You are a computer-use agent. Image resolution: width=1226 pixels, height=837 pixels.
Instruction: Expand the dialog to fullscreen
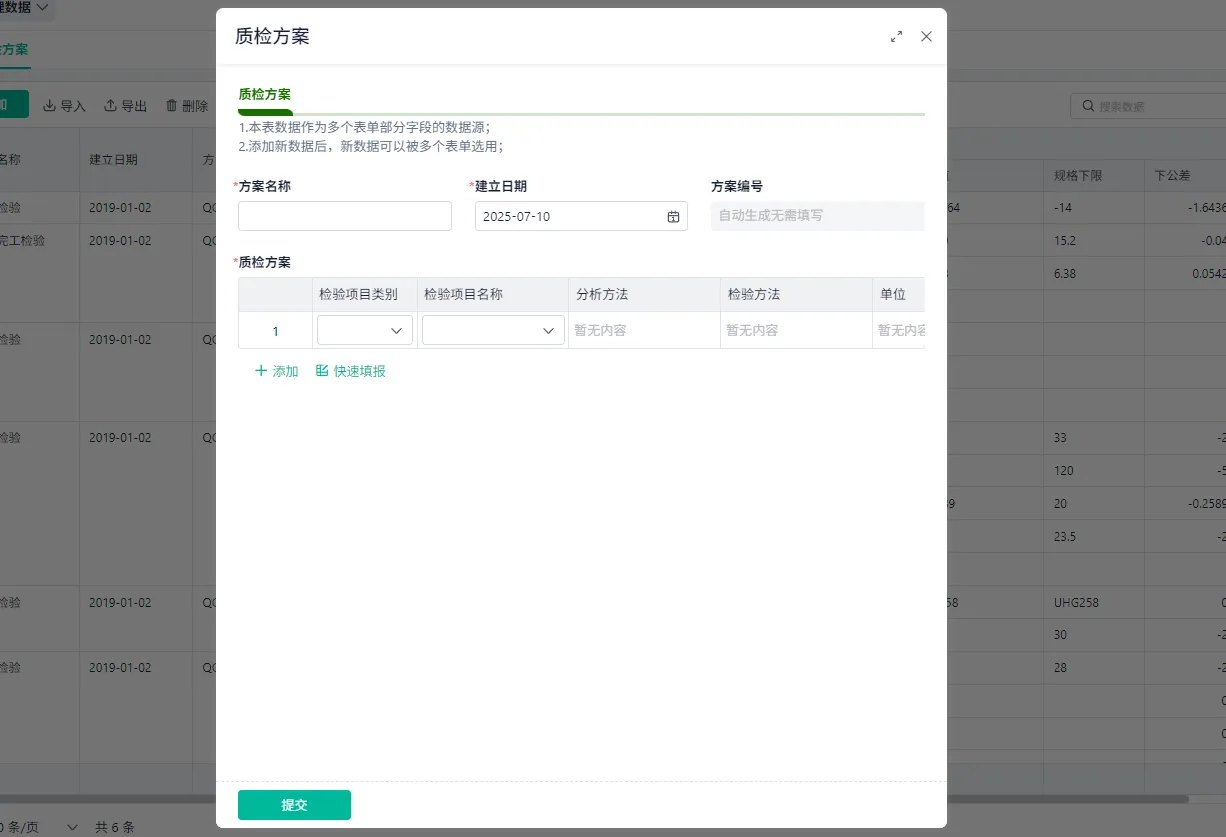point(896,36)
